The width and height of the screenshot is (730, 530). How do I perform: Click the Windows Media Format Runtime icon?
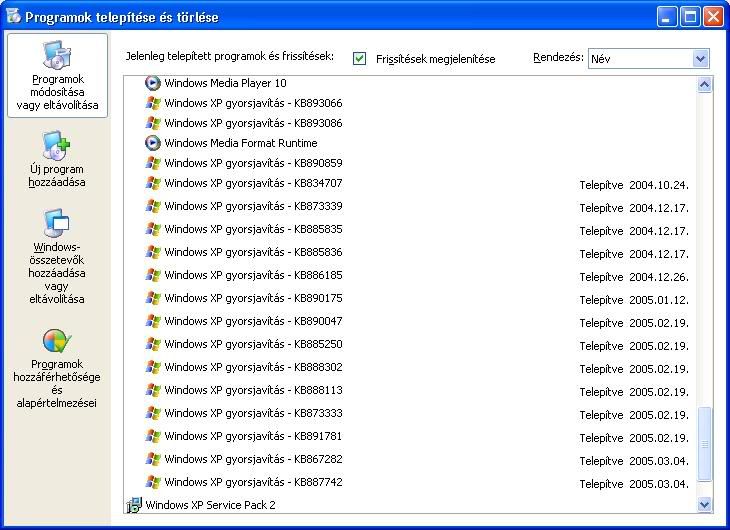(x=153, y=143)
